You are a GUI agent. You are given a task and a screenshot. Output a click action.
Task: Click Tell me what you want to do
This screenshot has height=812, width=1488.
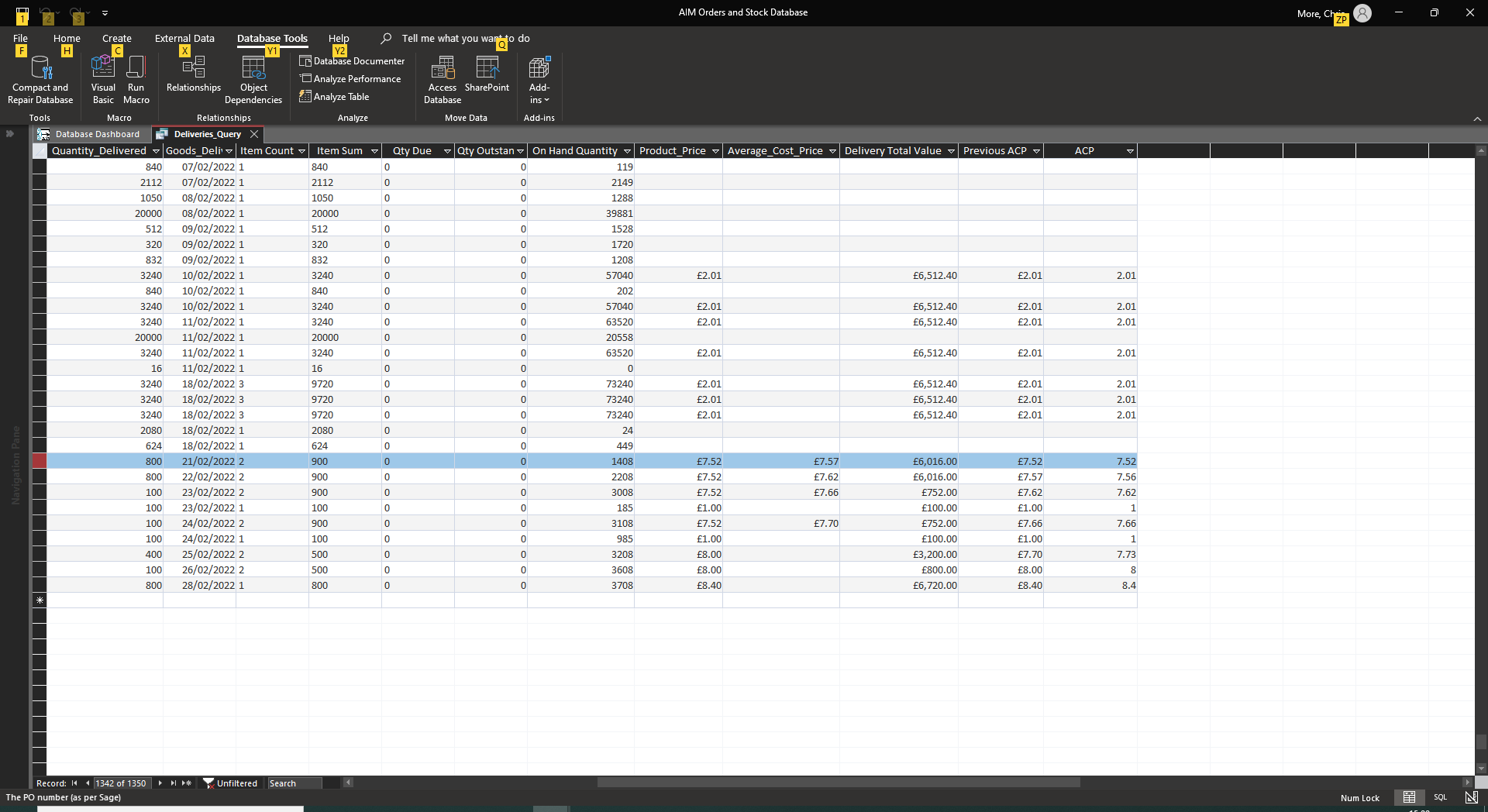tap(466, 38)
